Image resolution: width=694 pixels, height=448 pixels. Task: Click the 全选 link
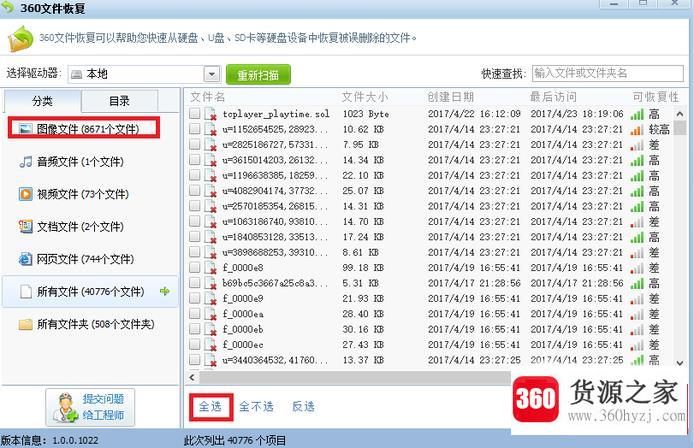pyautogui.click(x=210, y=406)
